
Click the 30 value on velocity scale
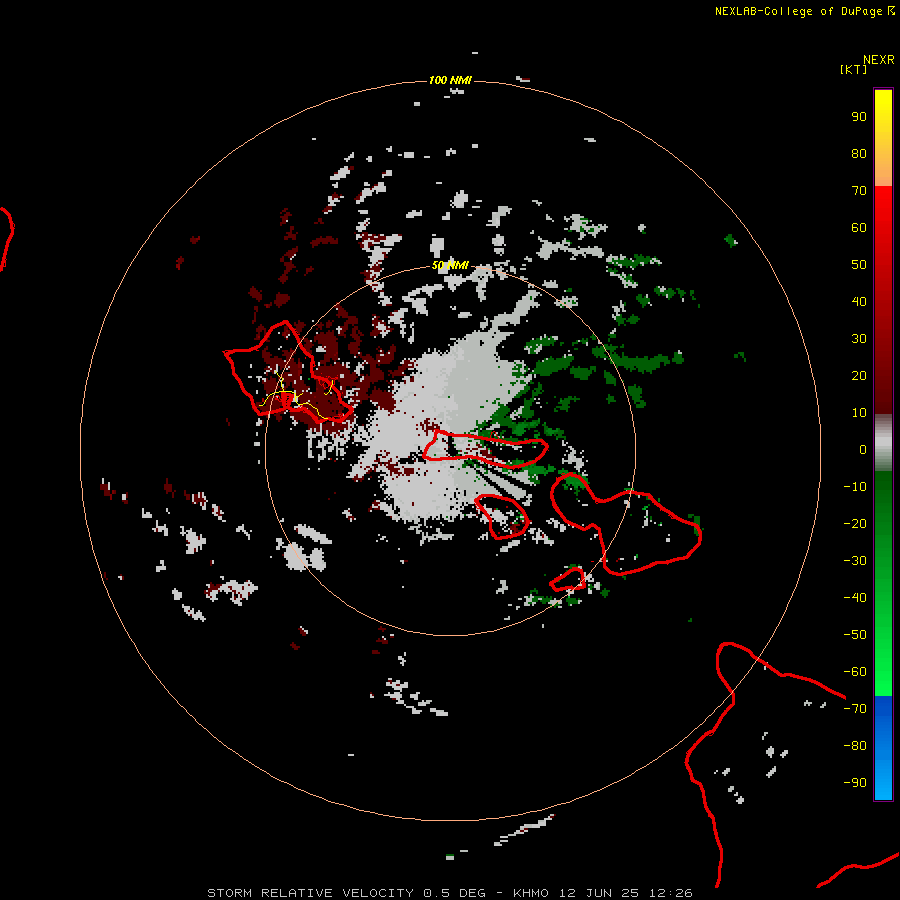point(859,339)
